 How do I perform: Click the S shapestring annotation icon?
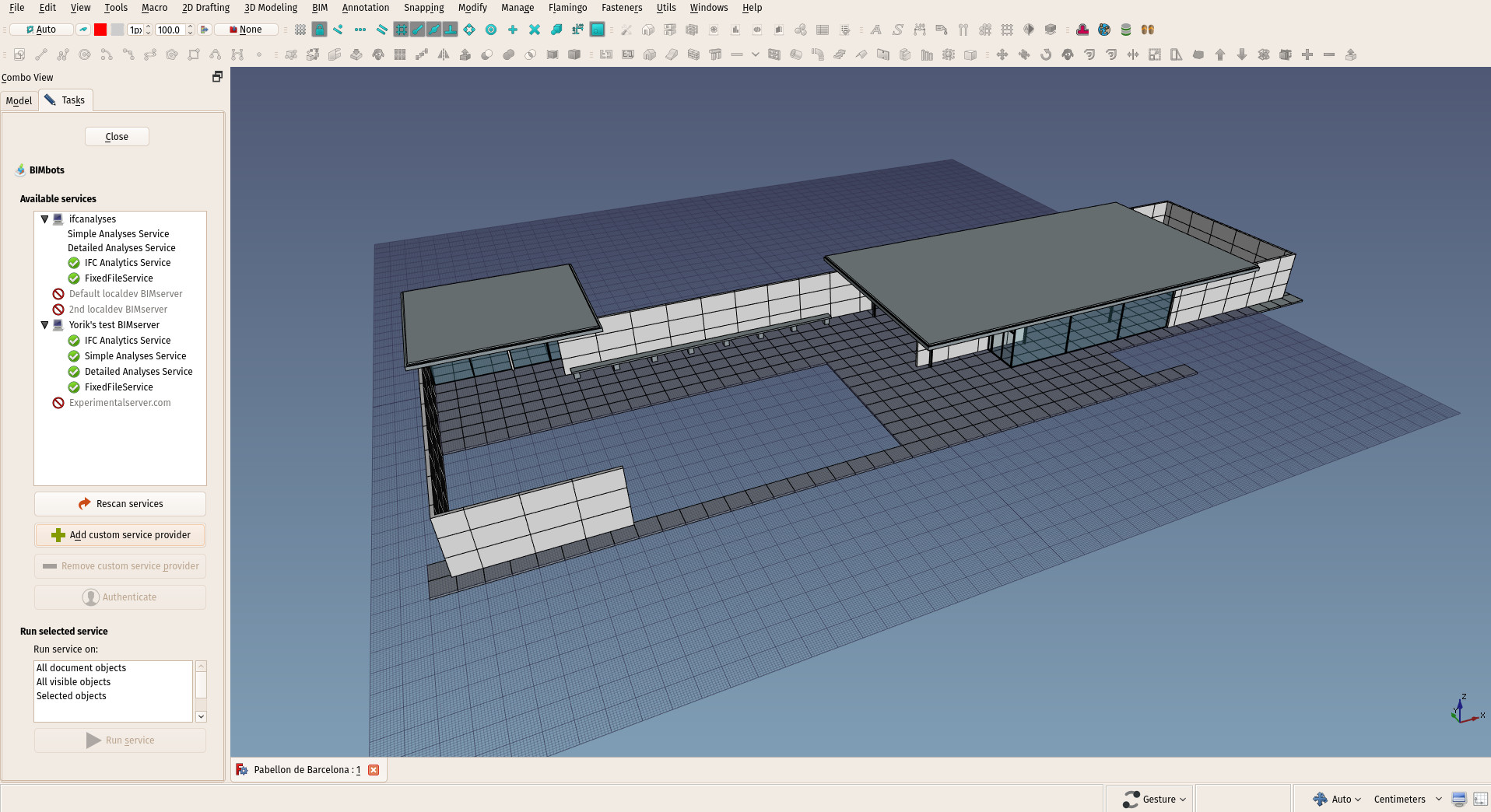(898, 30)
